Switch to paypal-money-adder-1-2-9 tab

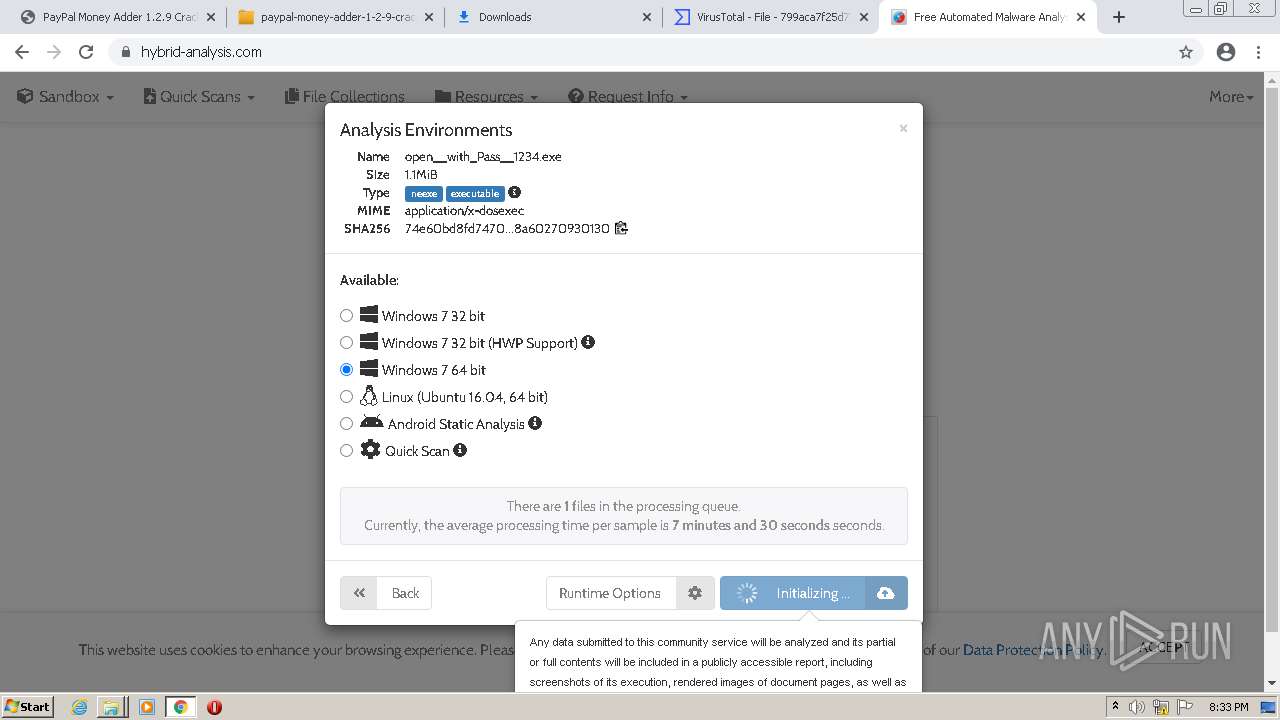click(336, 17)
